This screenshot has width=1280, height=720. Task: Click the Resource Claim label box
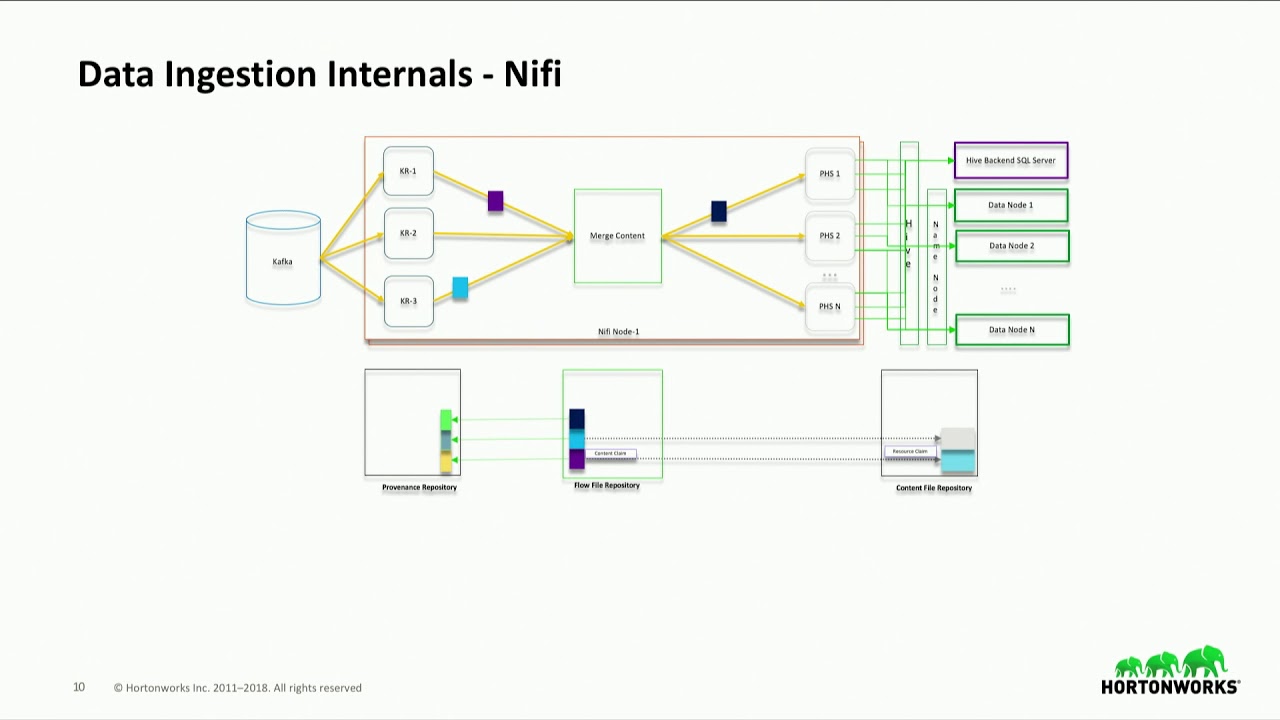(x=910, y=452)
